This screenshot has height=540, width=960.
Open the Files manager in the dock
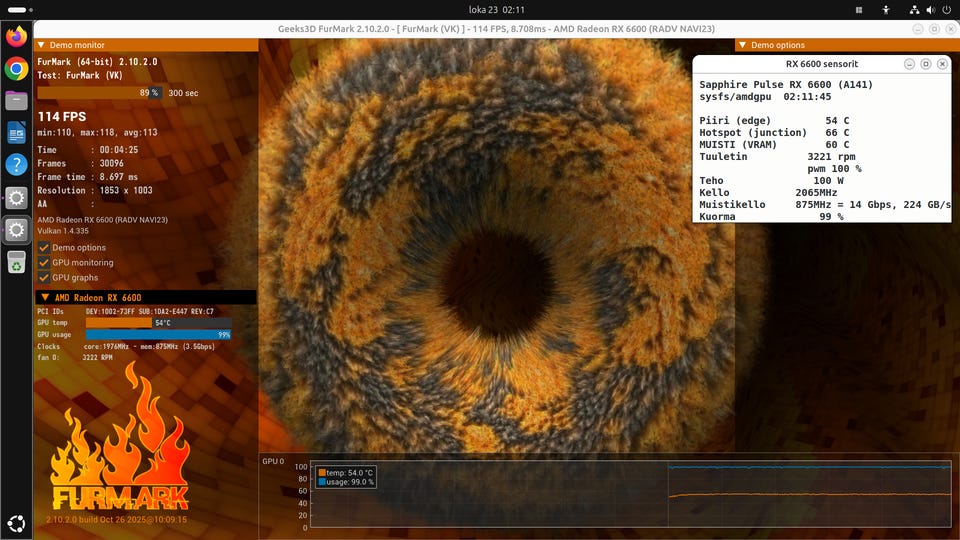coord(17,100)
